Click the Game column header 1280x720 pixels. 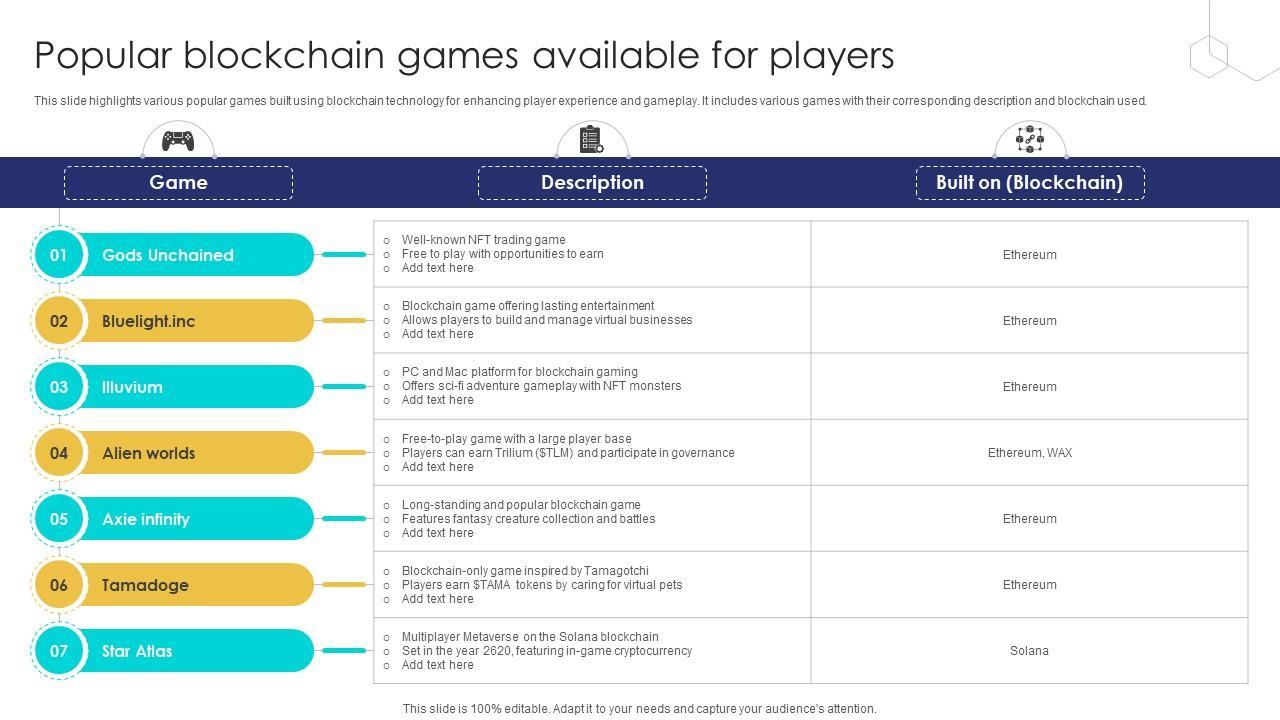click(178, 183)
